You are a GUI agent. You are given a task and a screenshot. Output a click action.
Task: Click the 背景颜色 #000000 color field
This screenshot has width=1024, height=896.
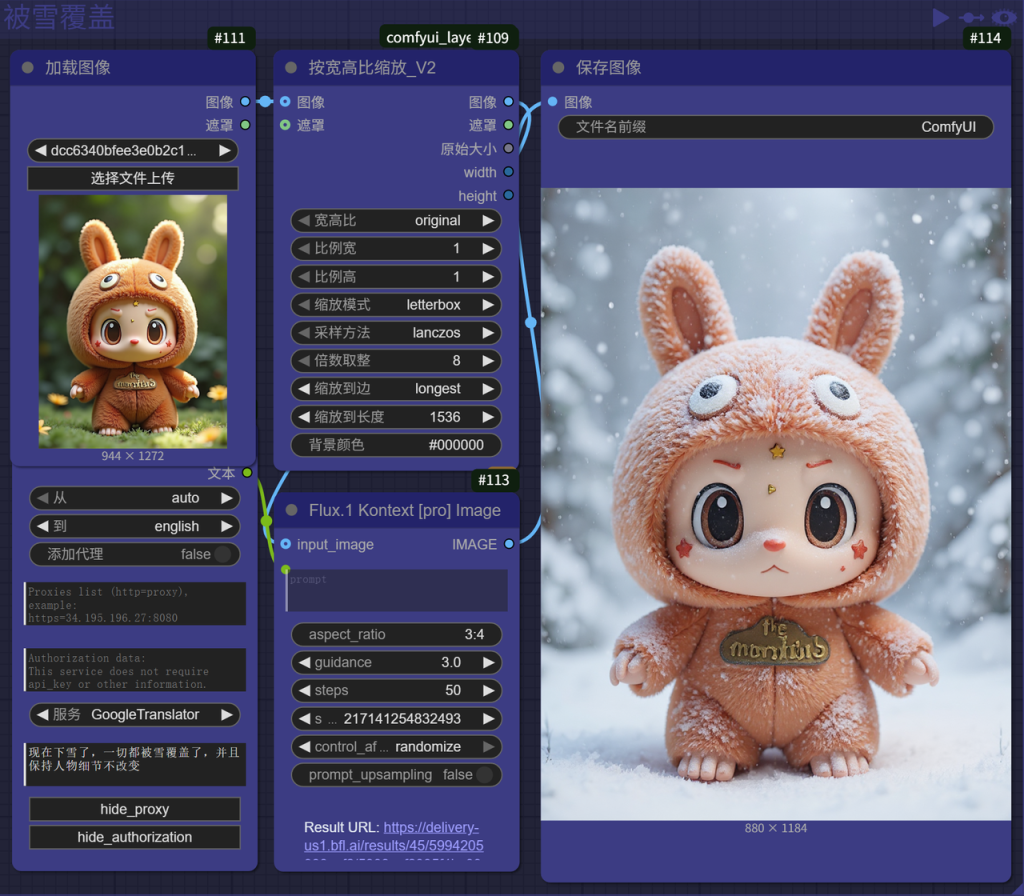(x=396, y=445)
